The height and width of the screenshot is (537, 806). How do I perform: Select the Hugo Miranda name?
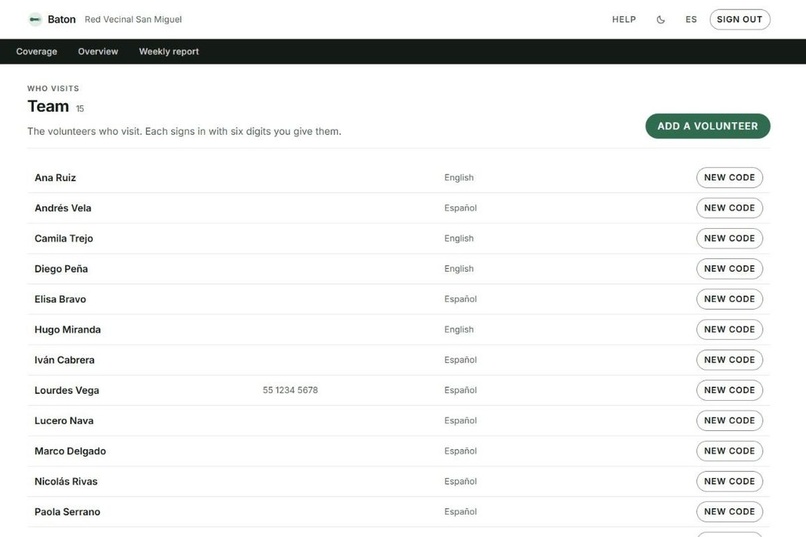67,329
